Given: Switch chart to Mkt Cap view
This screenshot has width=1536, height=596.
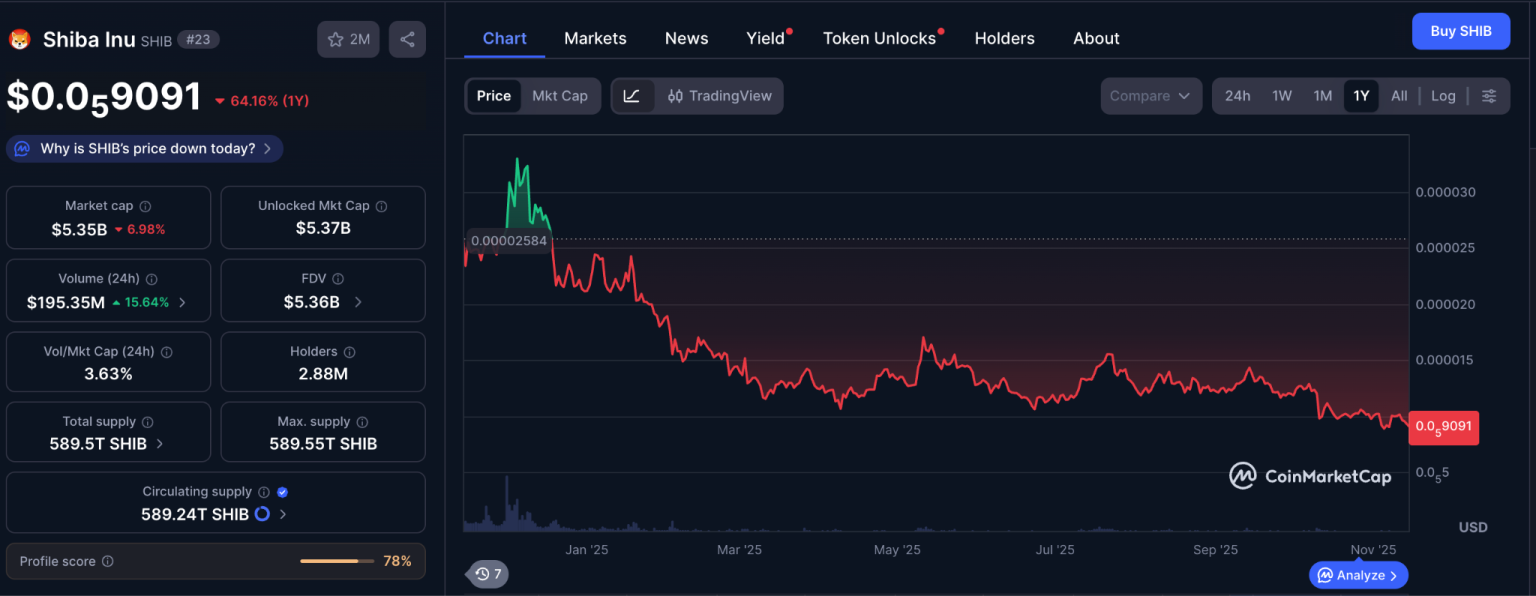Looking at the screenshot, I should coord(559,96).
